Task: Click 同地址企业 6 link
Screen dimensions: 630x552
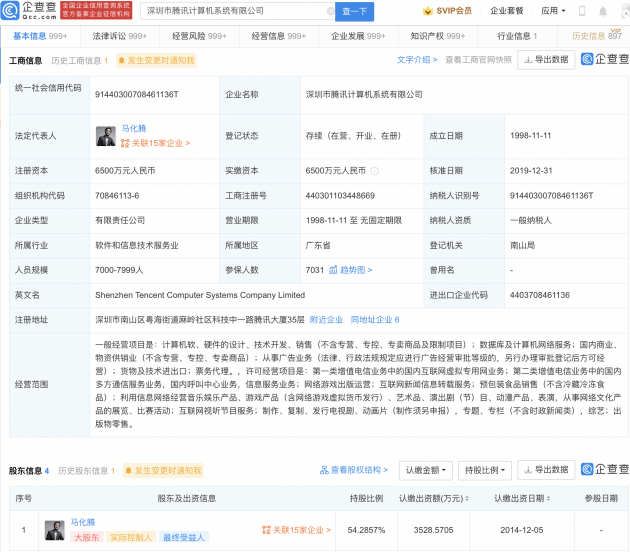Action: (x=375, y=320)
